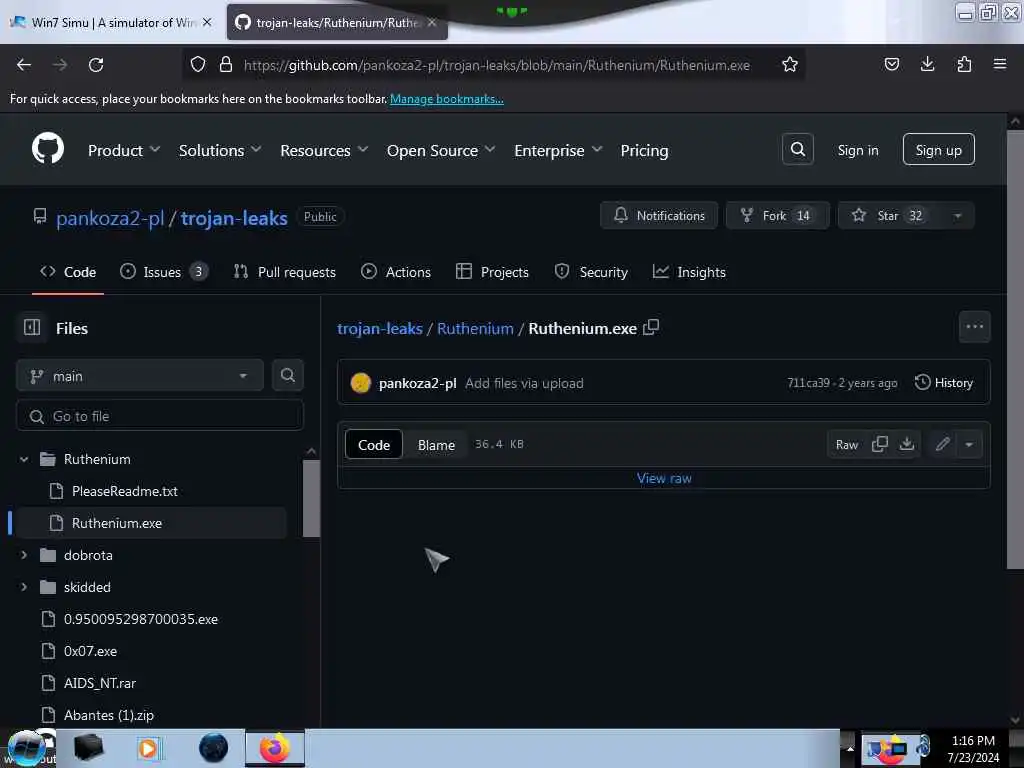The width and height of the screenshot is (1024, 768).
Task: Open the Insights tab
Action: (689, 272)
